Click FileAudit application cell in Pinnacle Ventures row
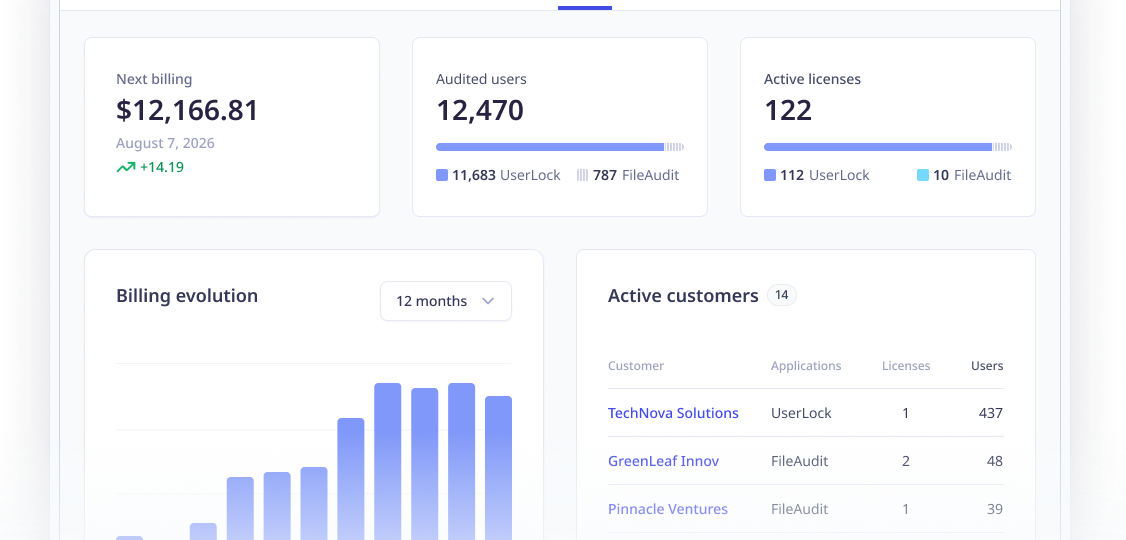Screen dimensions: 1126x540 799,509
